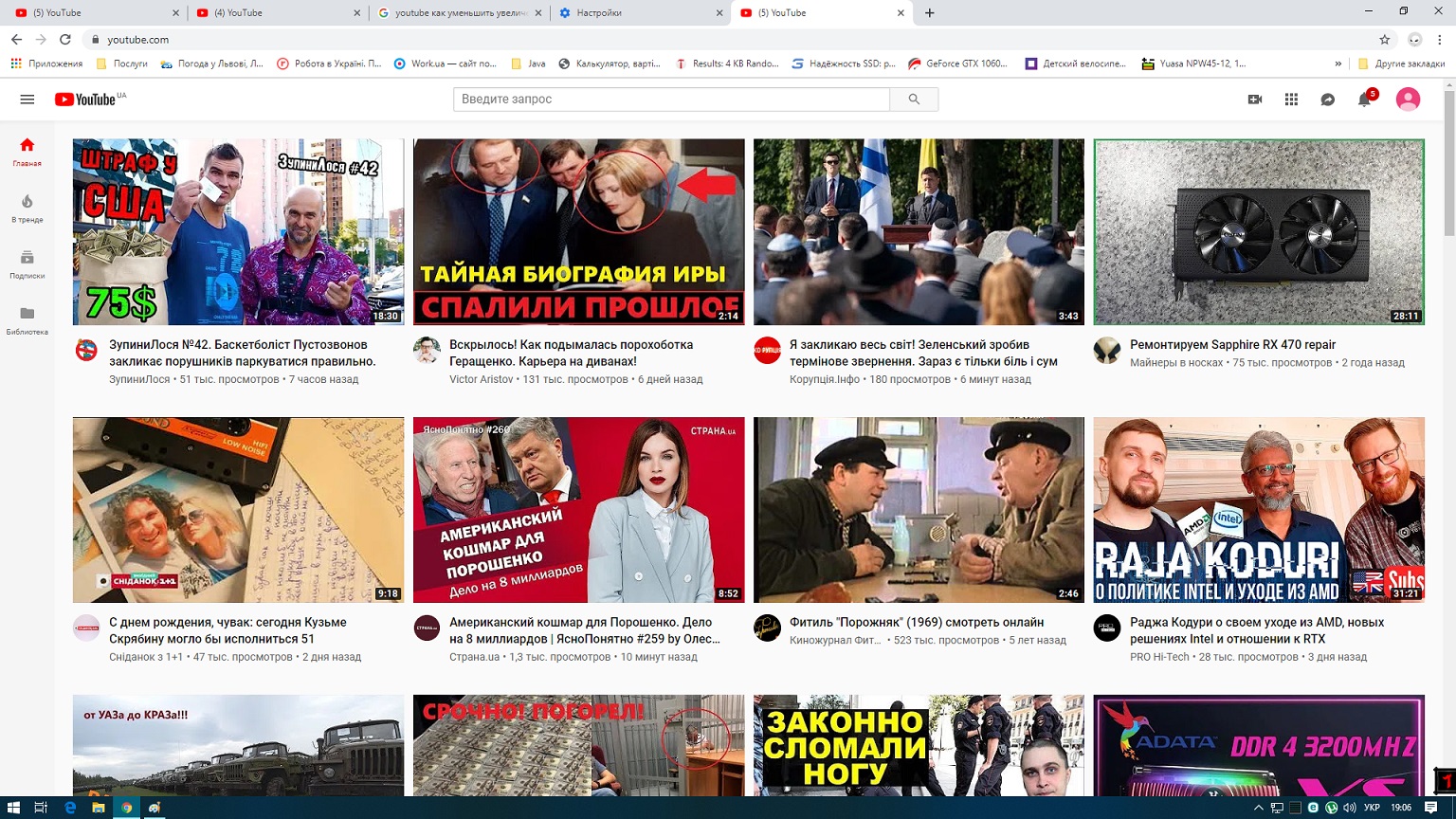1456x819 pixels.
Task: Open PRO Hi-Tech channel avatar
Action: 1107,628
